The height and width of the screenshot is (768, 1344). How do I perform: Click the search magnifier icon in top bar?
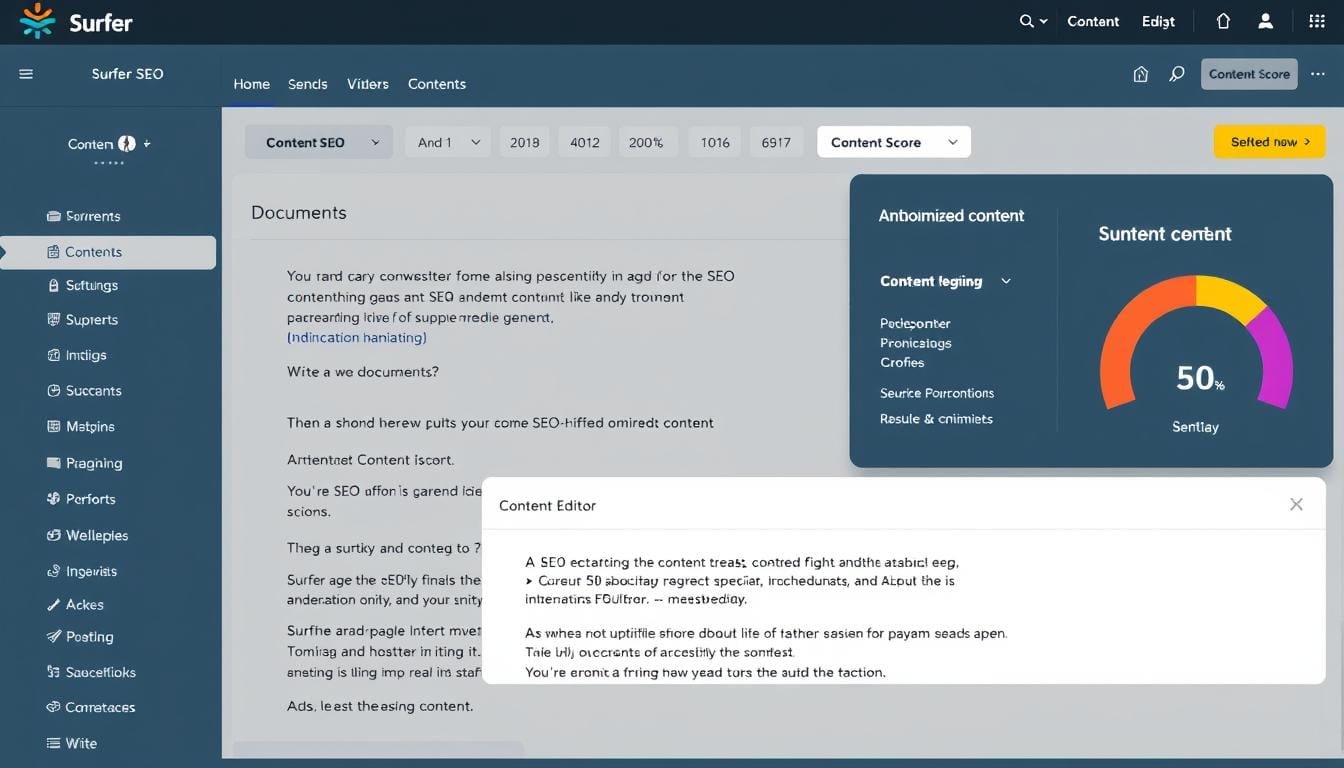tap(1026, 21)
